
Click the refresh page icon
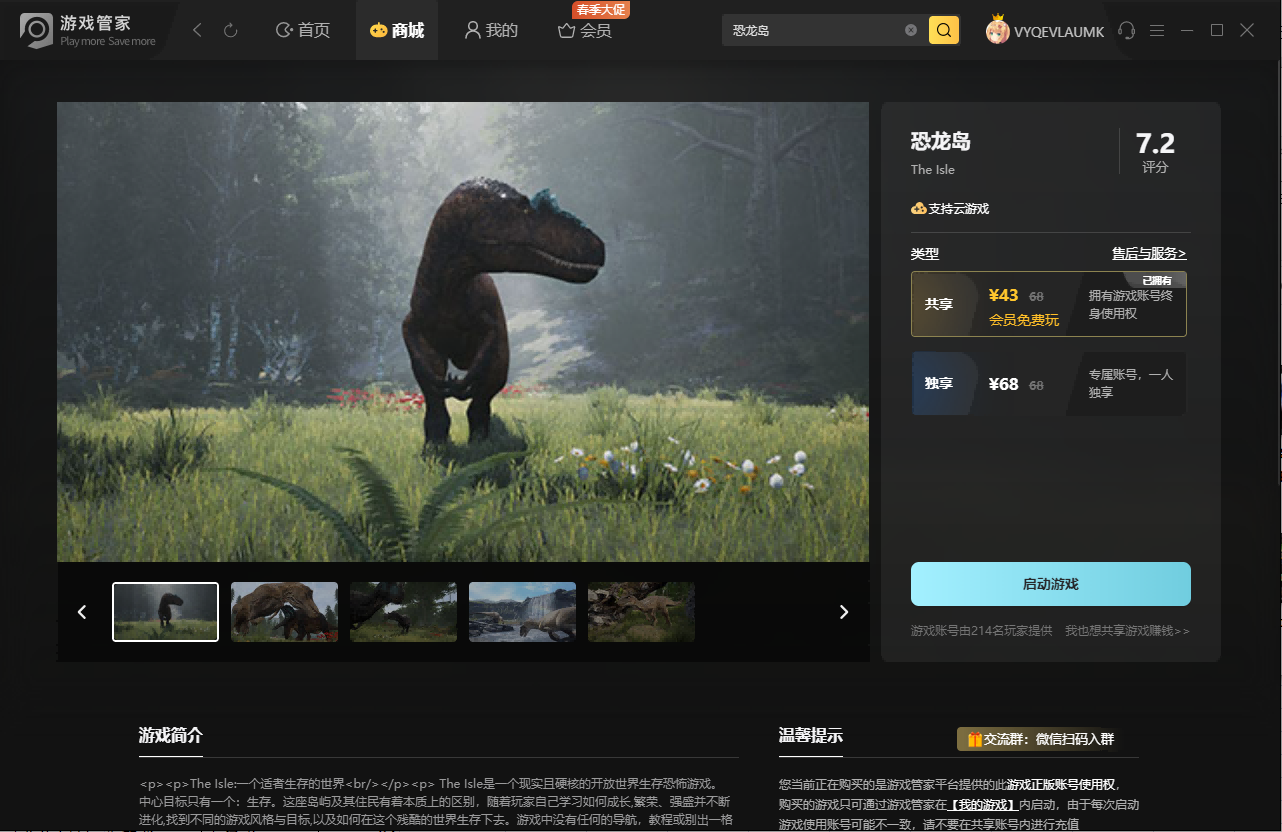230,31
